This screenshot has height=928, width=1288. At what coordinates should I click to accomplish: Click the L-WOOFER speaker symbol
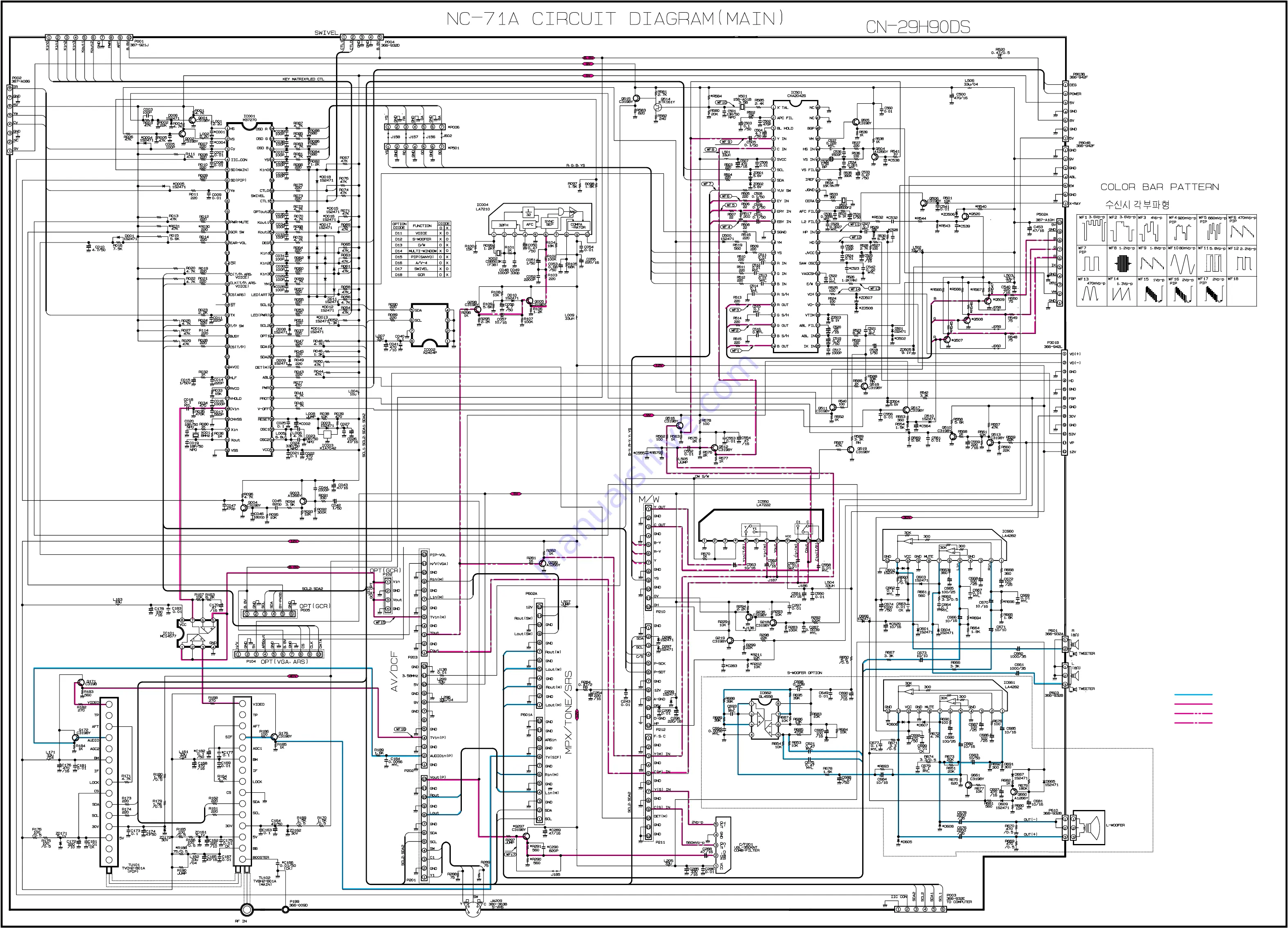coord(1088,828)
